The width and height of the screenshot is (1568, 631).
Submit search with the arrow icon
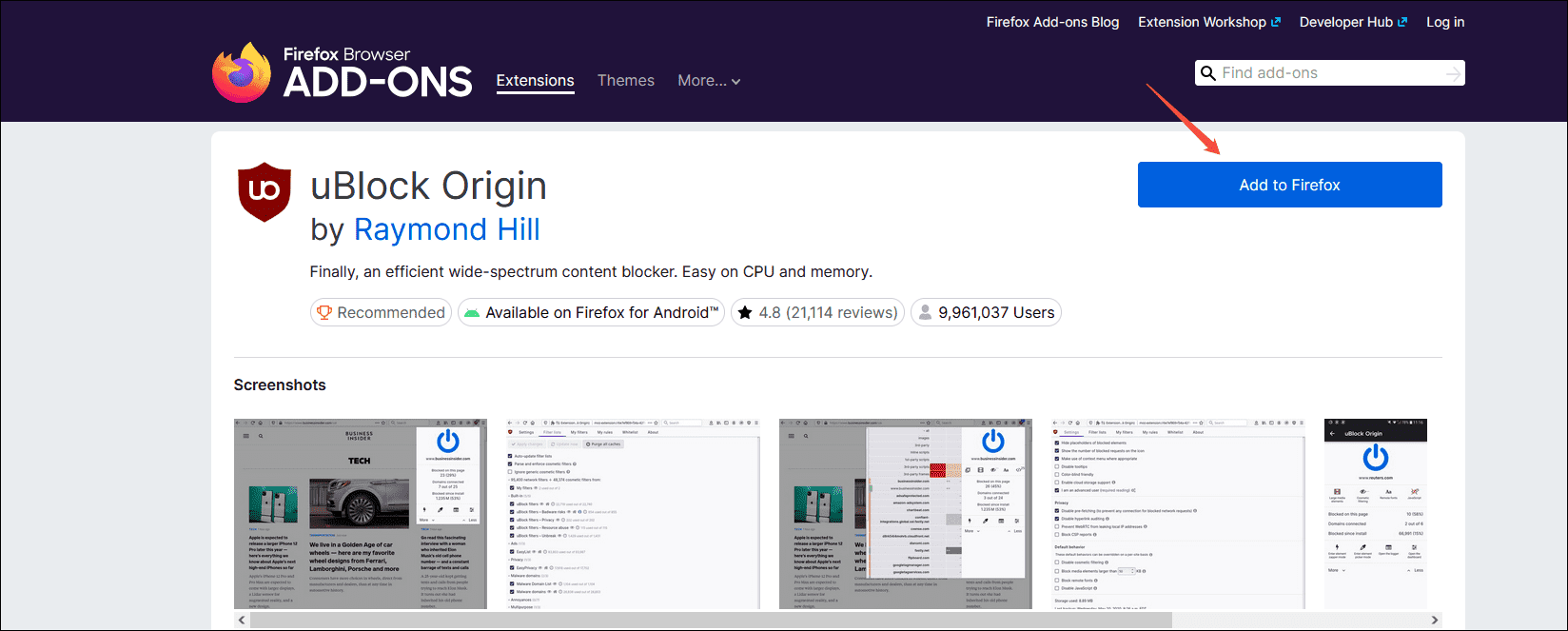[1452, 73]
